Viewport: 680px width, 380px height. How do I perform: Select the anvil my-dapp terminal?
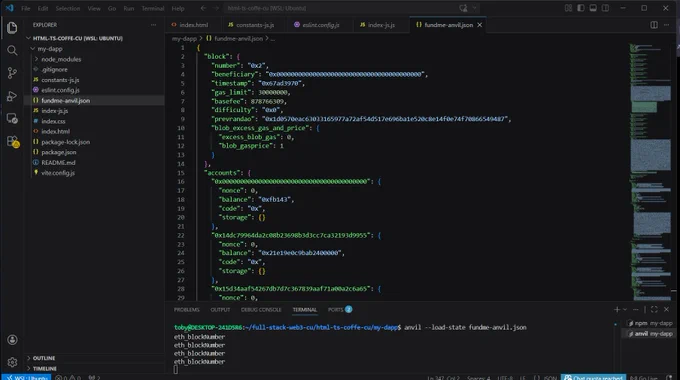[650, 334]
